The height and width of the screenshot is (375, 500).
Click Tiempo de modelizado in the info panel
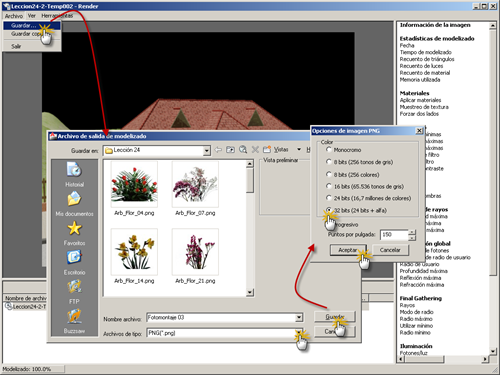coord(426,52)
